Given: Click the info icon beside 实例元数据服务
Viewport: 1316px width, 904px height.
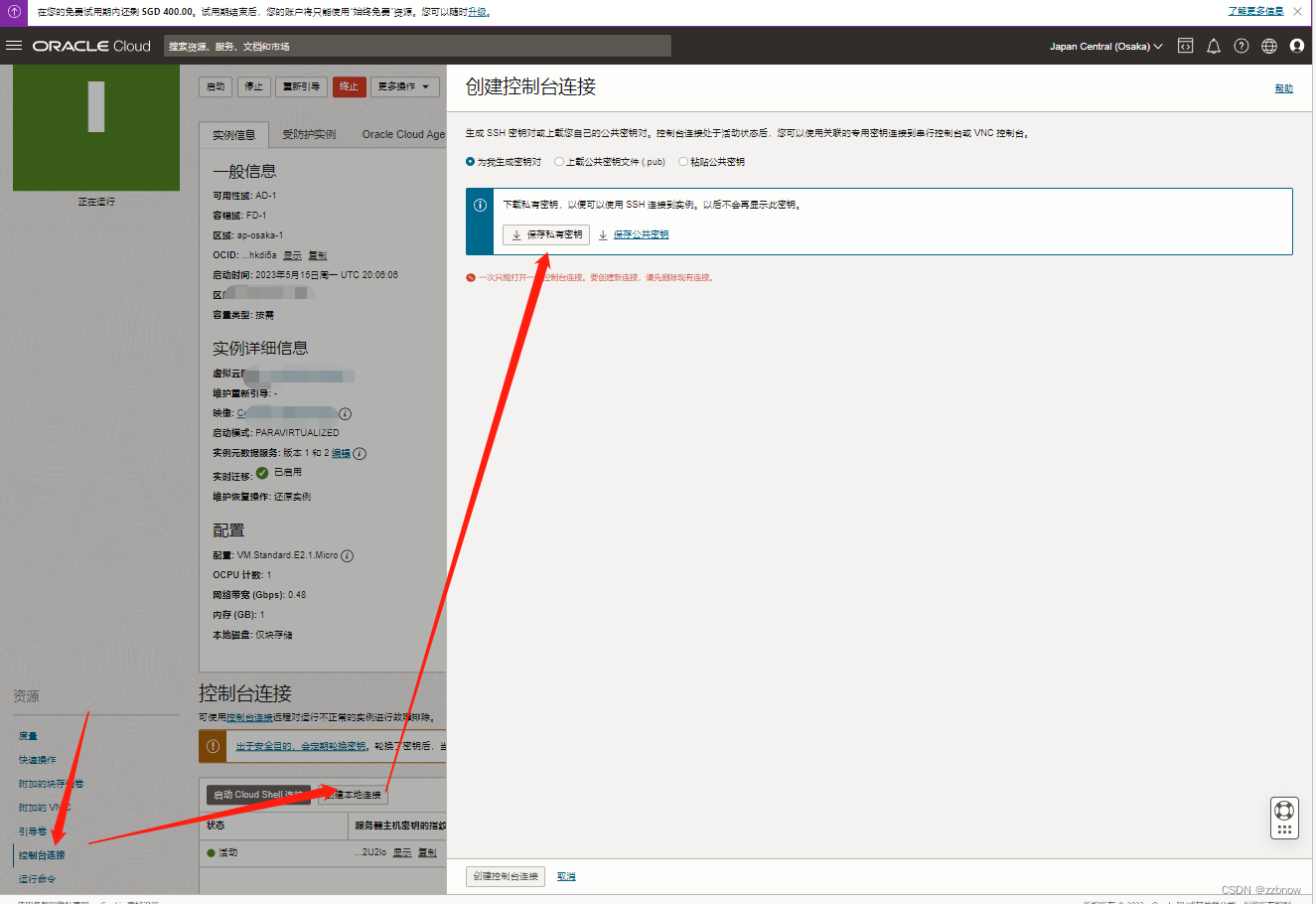Looking at the screenshot, I should [360, 453].
